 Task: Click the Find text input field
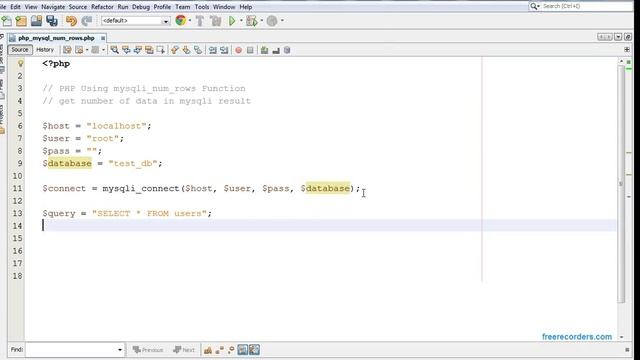tap(71, 350)
